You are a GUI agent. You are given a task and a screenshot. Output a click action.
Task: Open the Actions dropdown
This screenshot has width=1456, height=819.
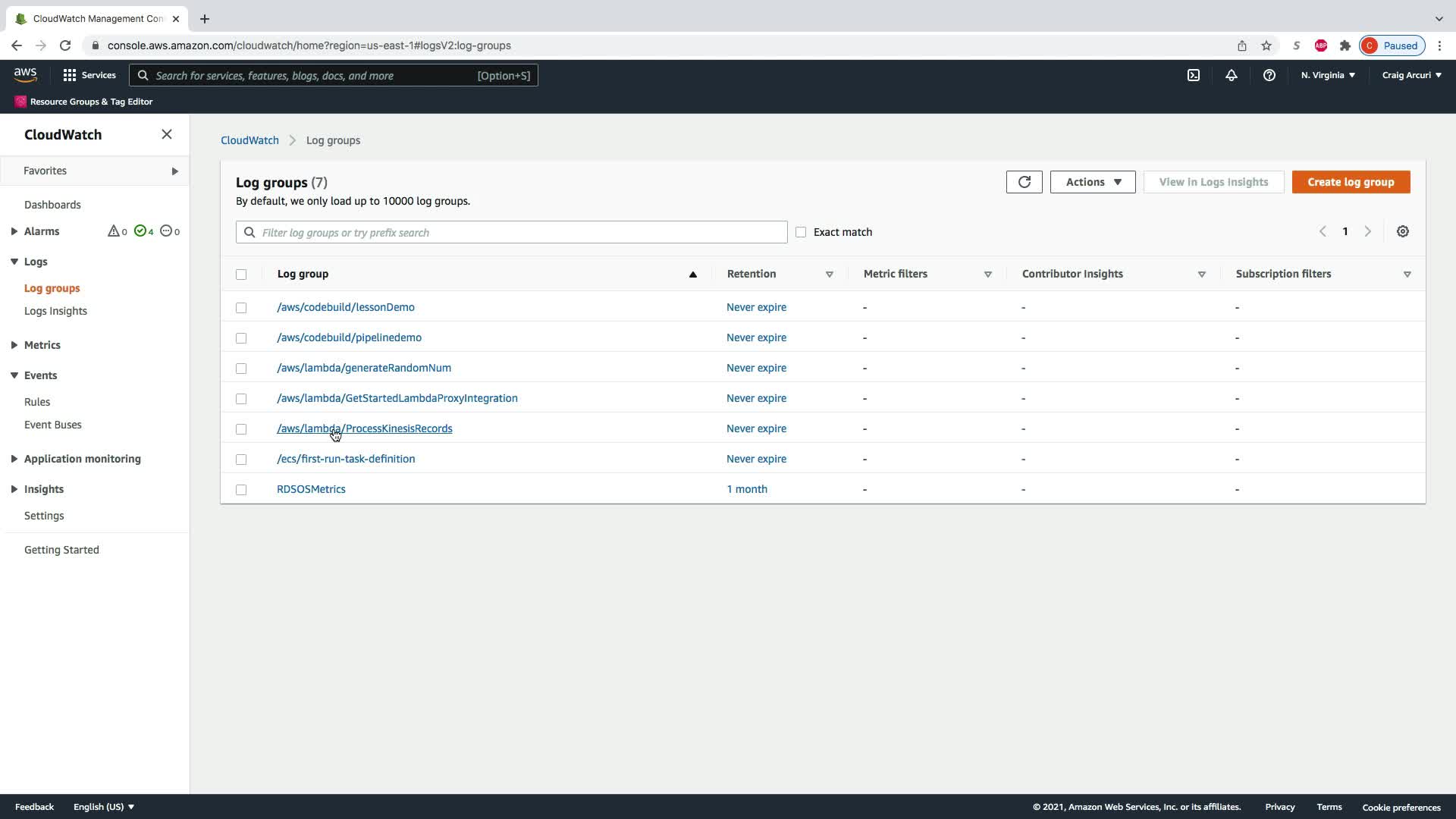pyautogui.click(x=1092, y=182)
